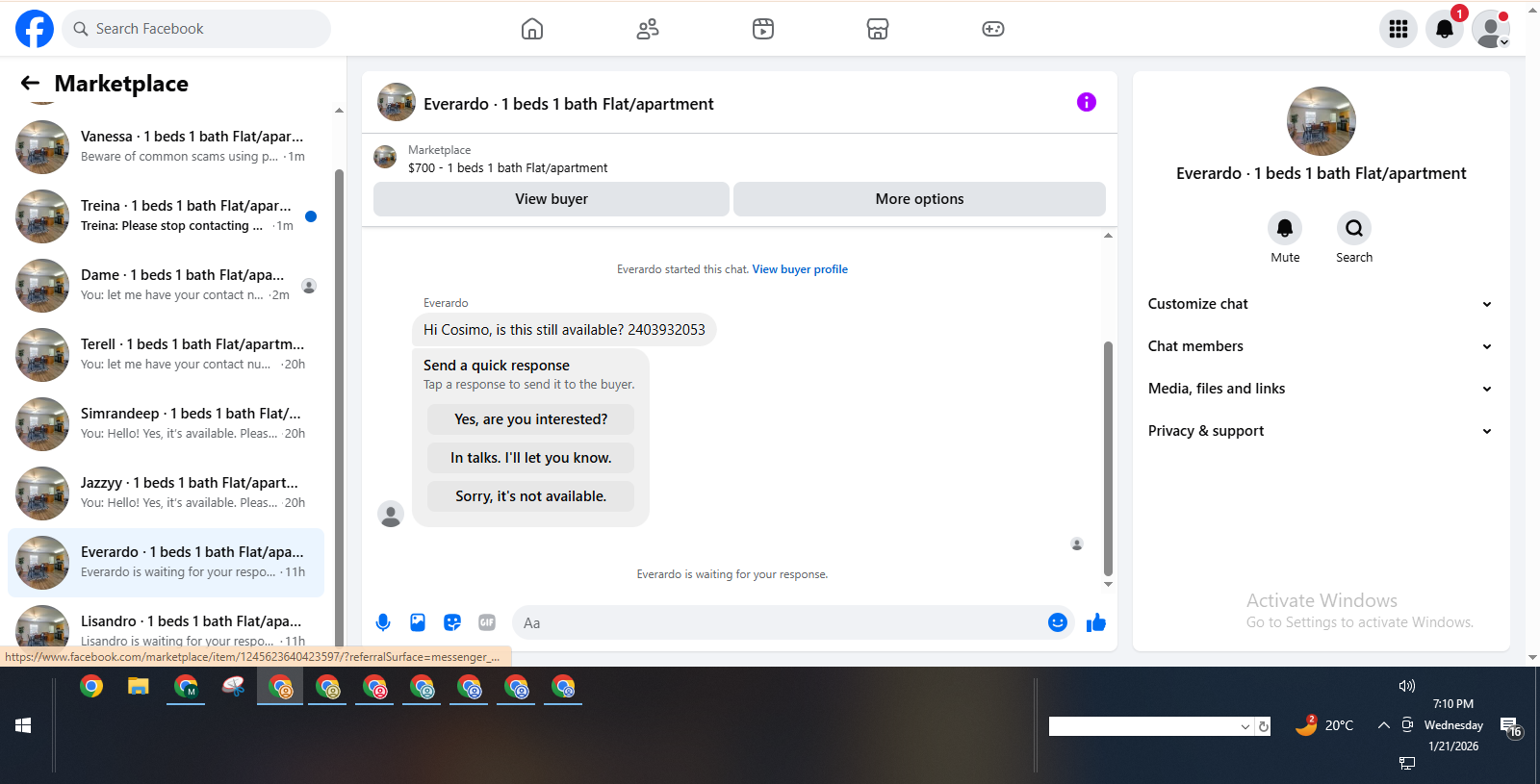Open the View buyer profile link

coord(800,269)
